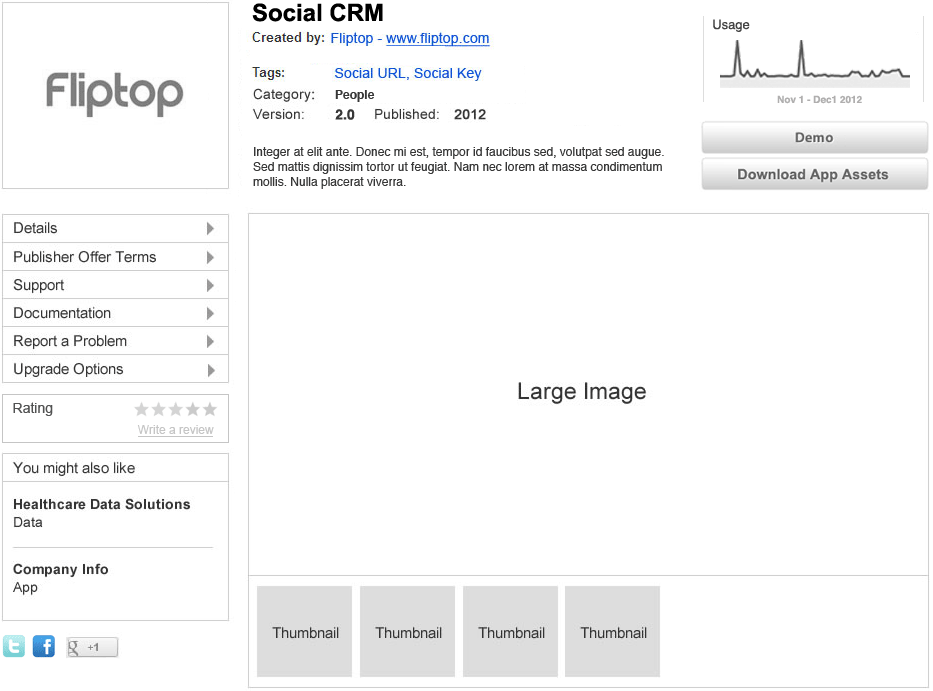Click the Fliptop creator link
This screenshot has width=933, height=691.
352,38
